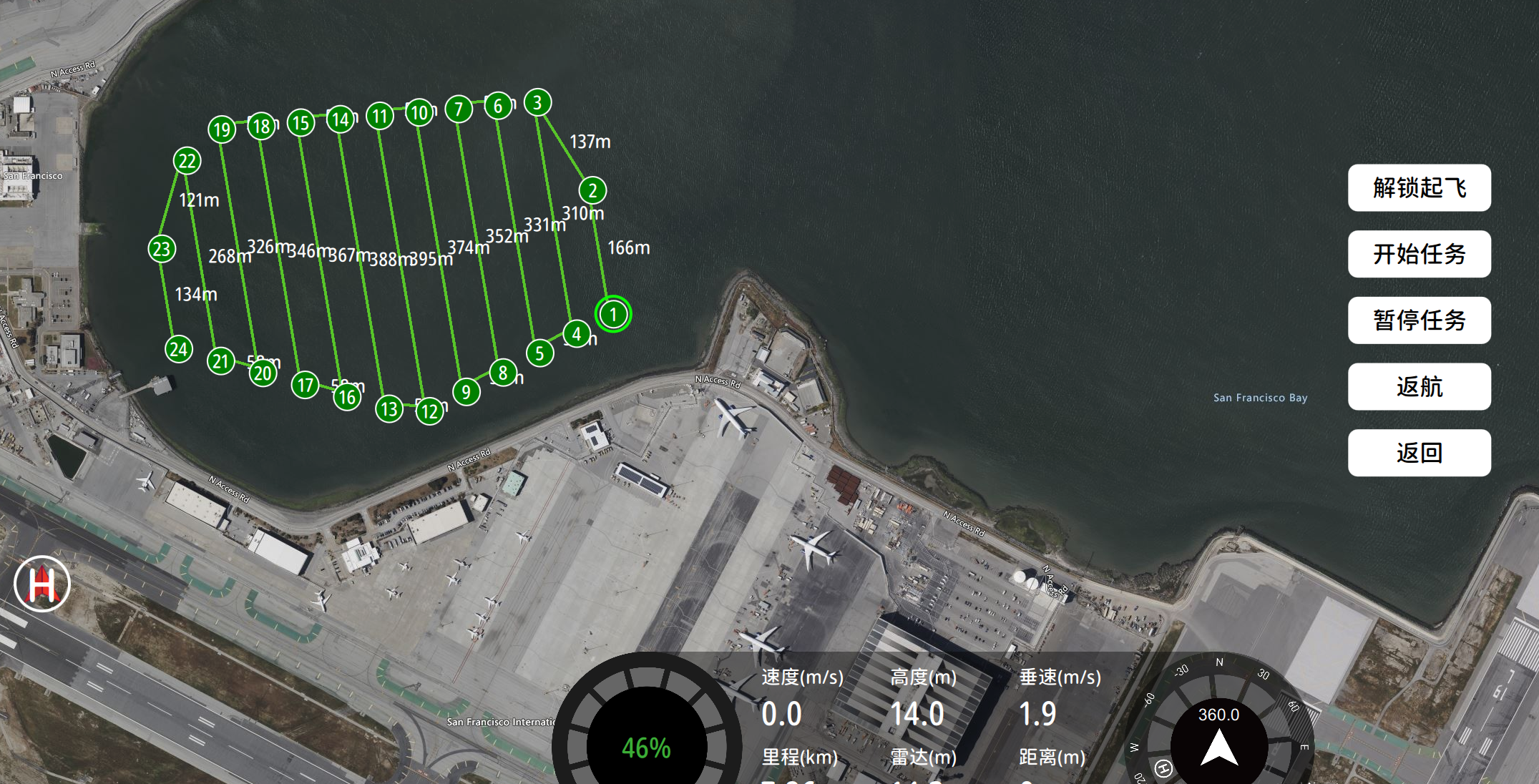This screenshot has width=1539, height=784.
Task: Select waypoint 2 marker
Action: 592,190
